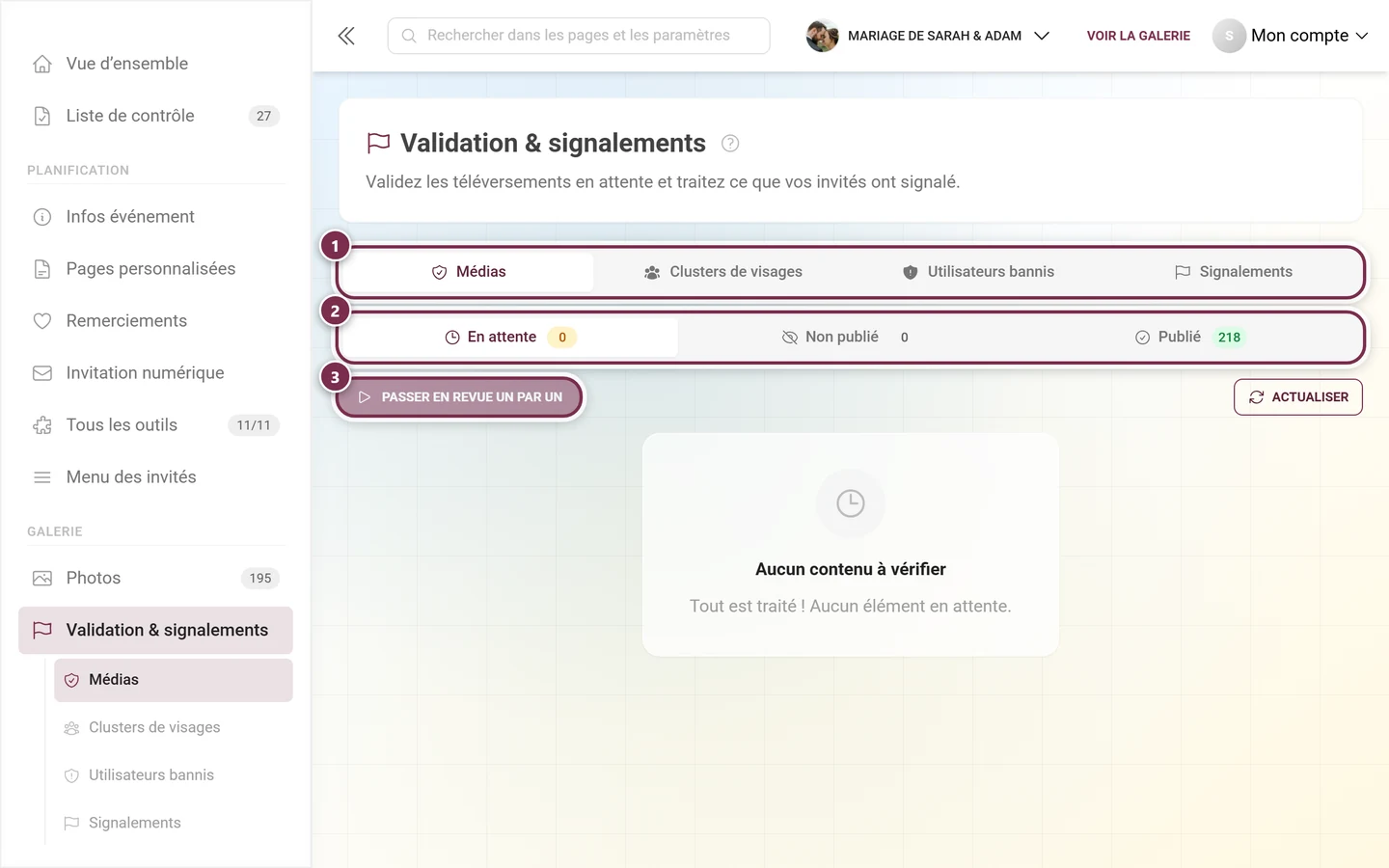Click the account avatar circle
Viewport: 1389px width, 868px height.
click(x=1229, y=36)
